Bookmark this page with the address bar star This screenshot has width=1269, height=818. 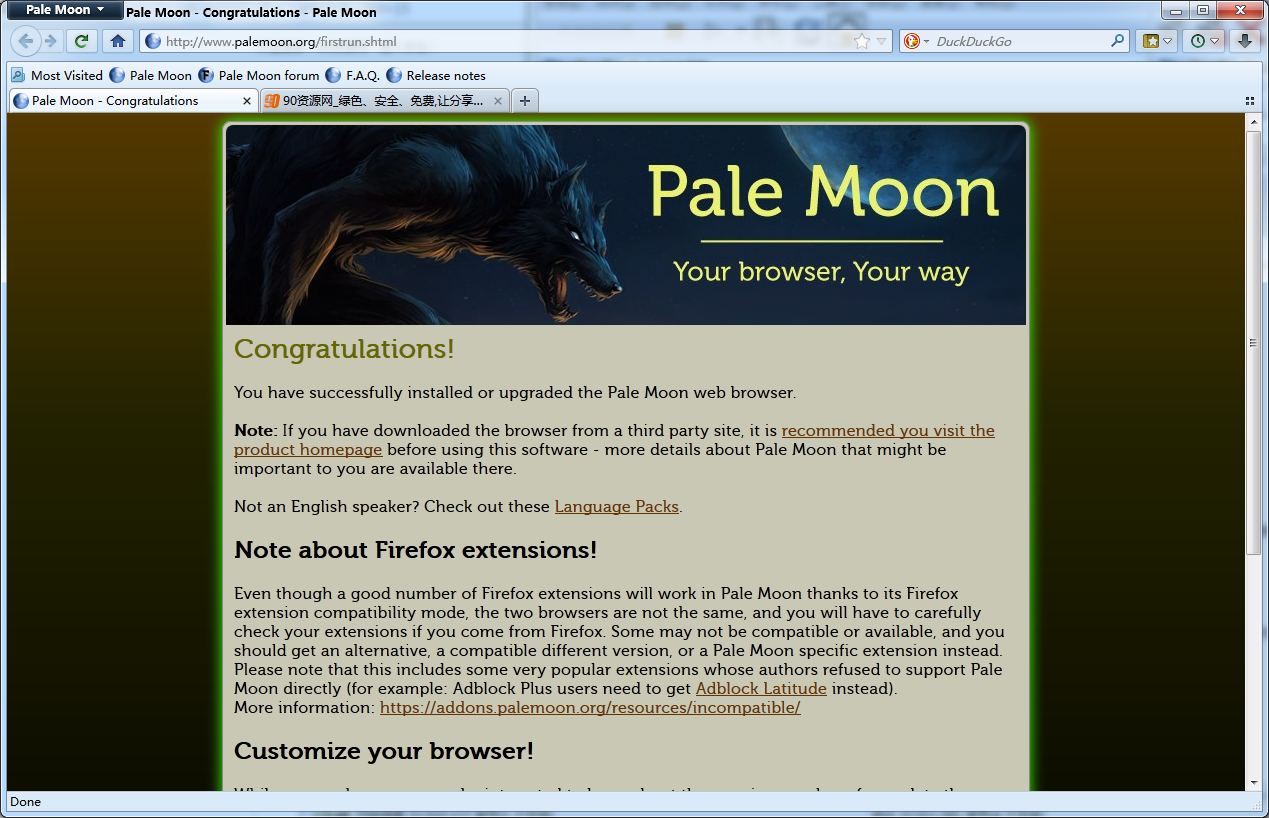coord(862,41)
